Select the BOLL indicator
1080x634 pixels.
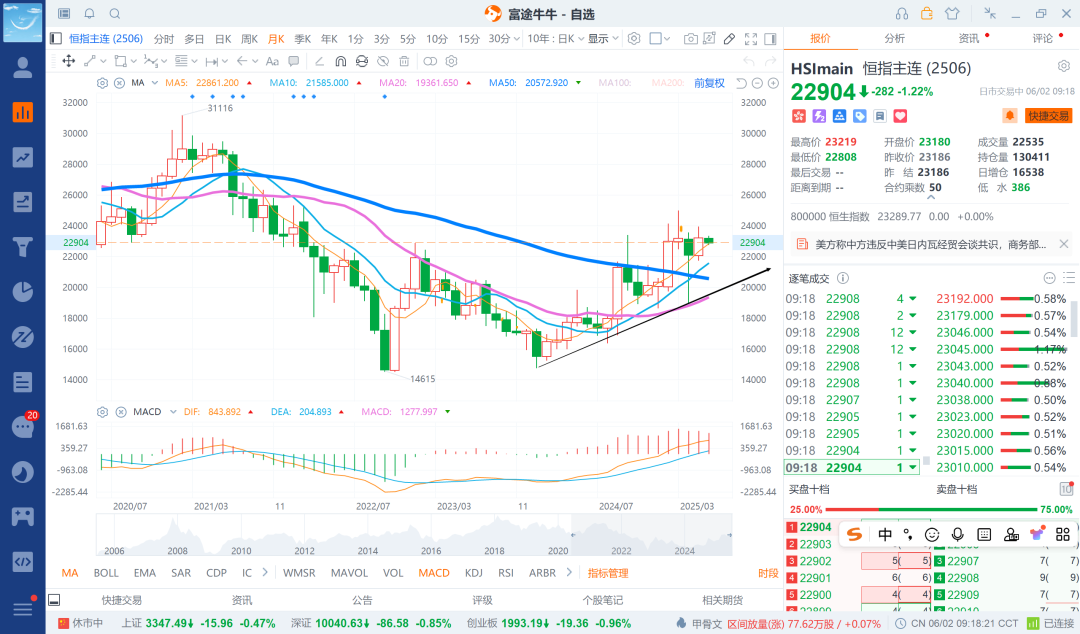click(x=106, y=573)
